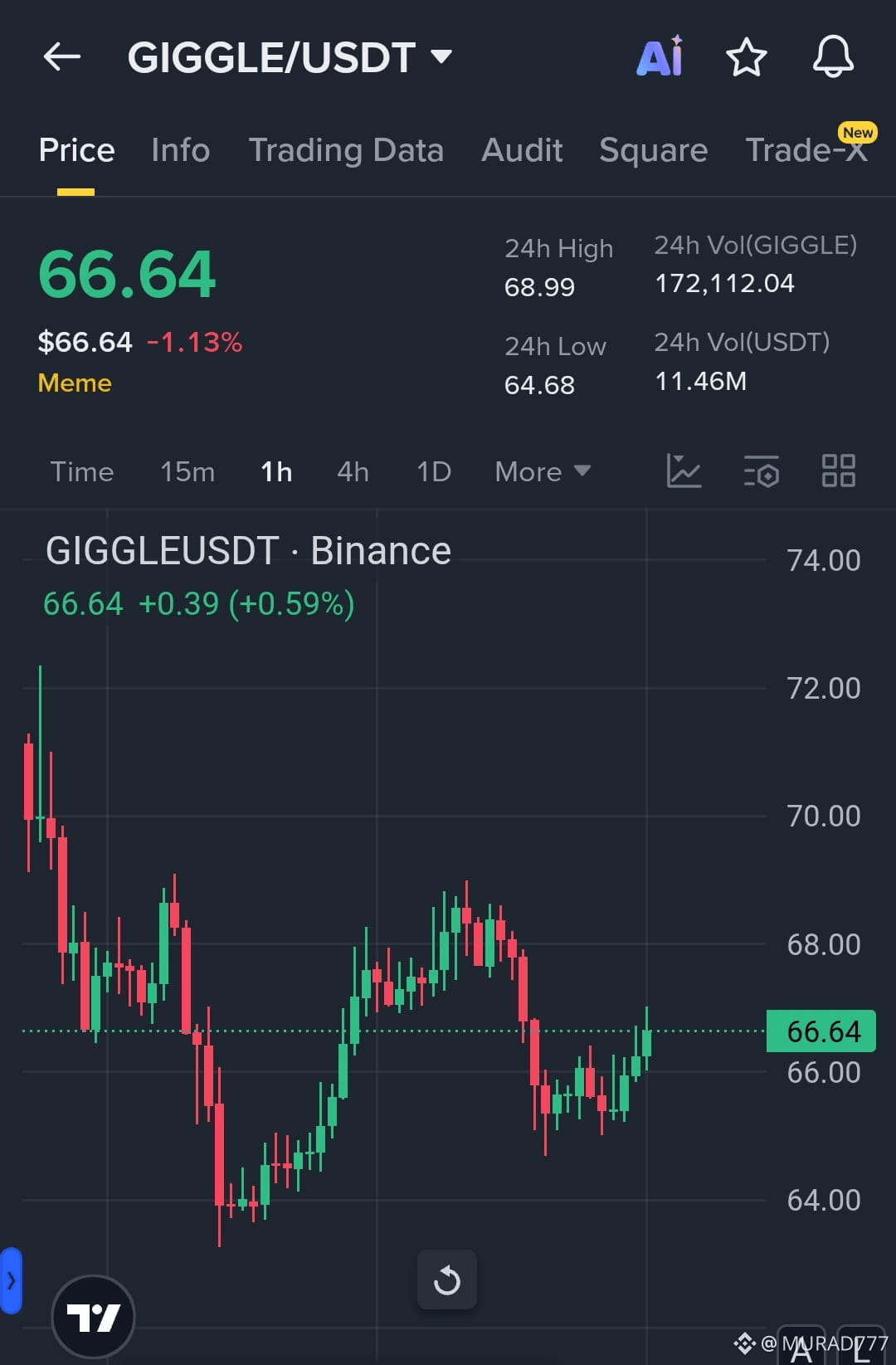This screenshot has height=1365, width=896.
Task: Open the Square tab
Action: click(x=654, y=150)
